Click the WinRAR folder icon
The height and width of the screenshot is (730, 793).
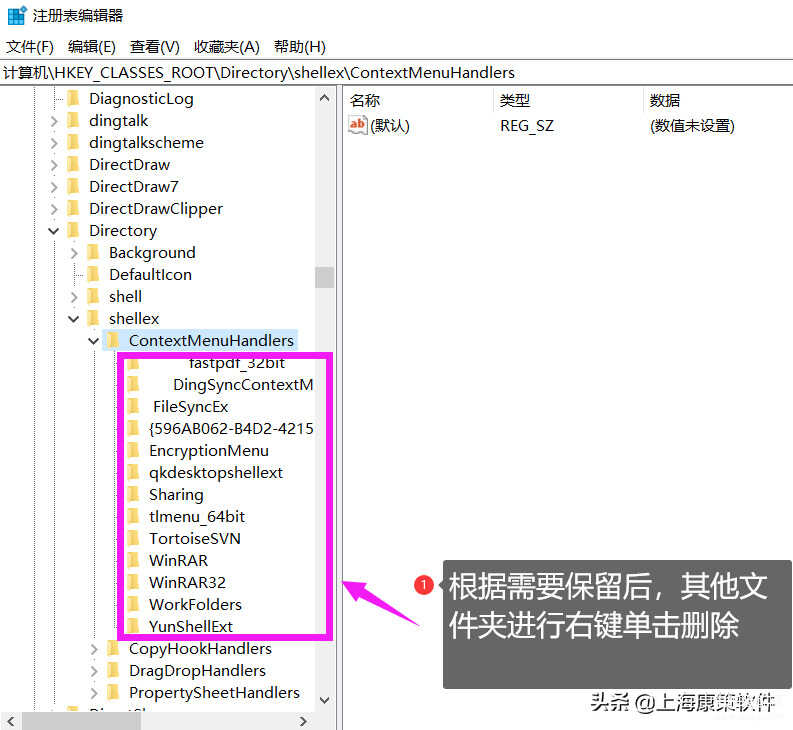pyautogui.click(x=133, y=560)
